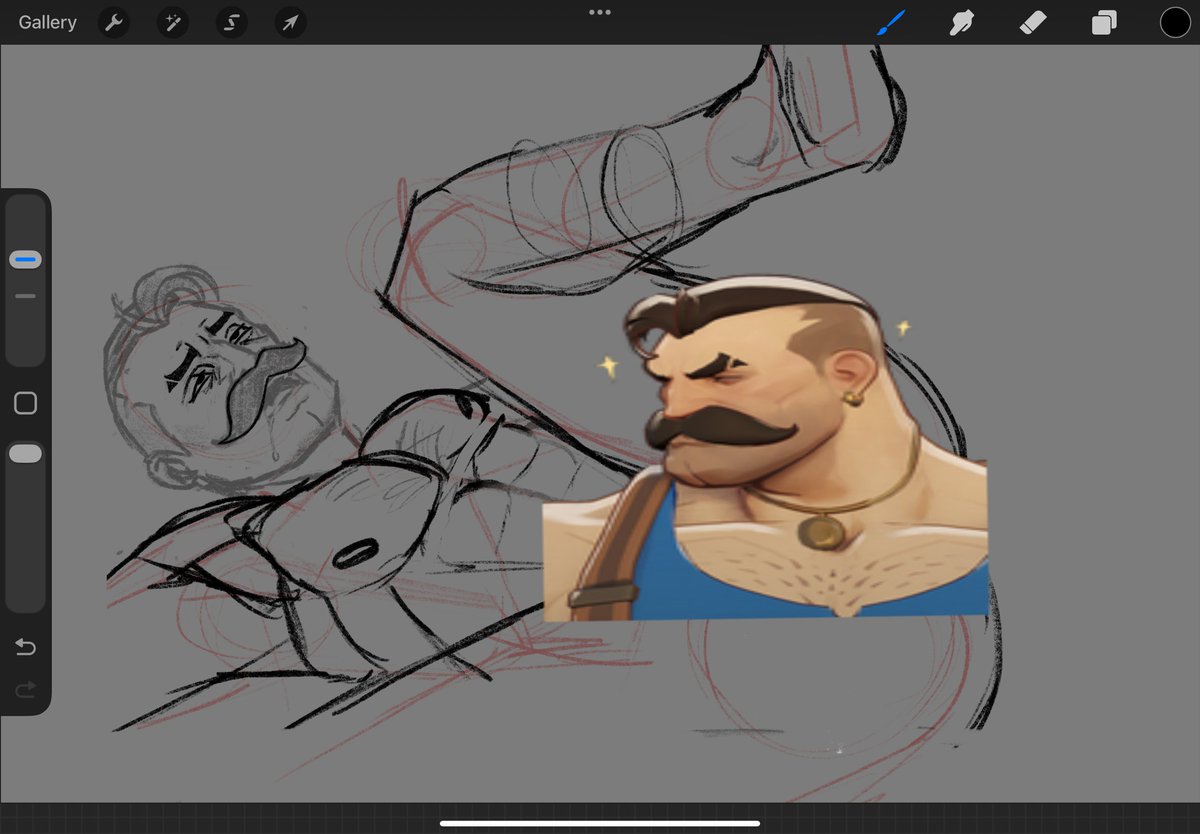Undo the last stroke
Image resolution: width=1200 pixels, height=834 pixels.
click(25, 648)
